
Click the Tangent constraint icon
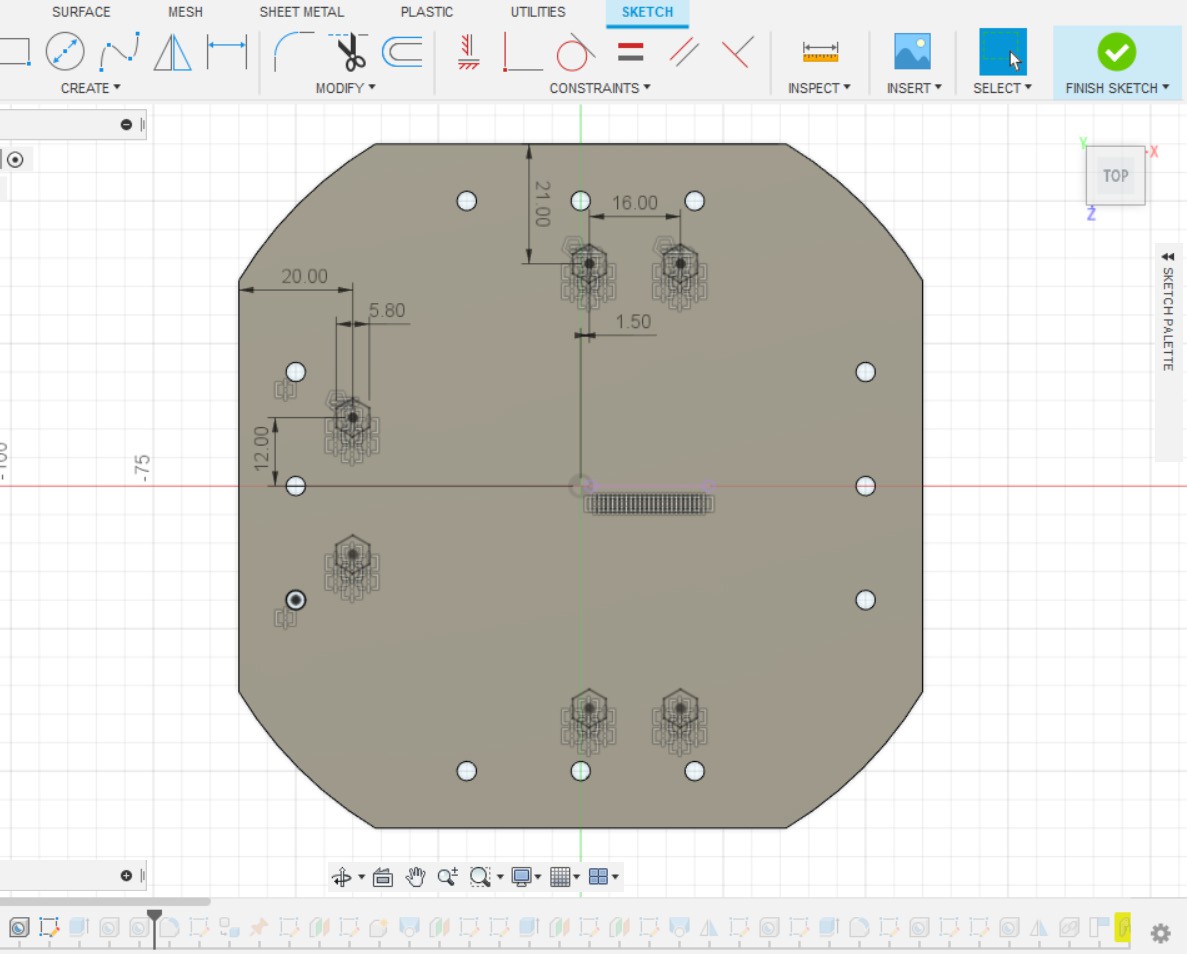(573, 52)
